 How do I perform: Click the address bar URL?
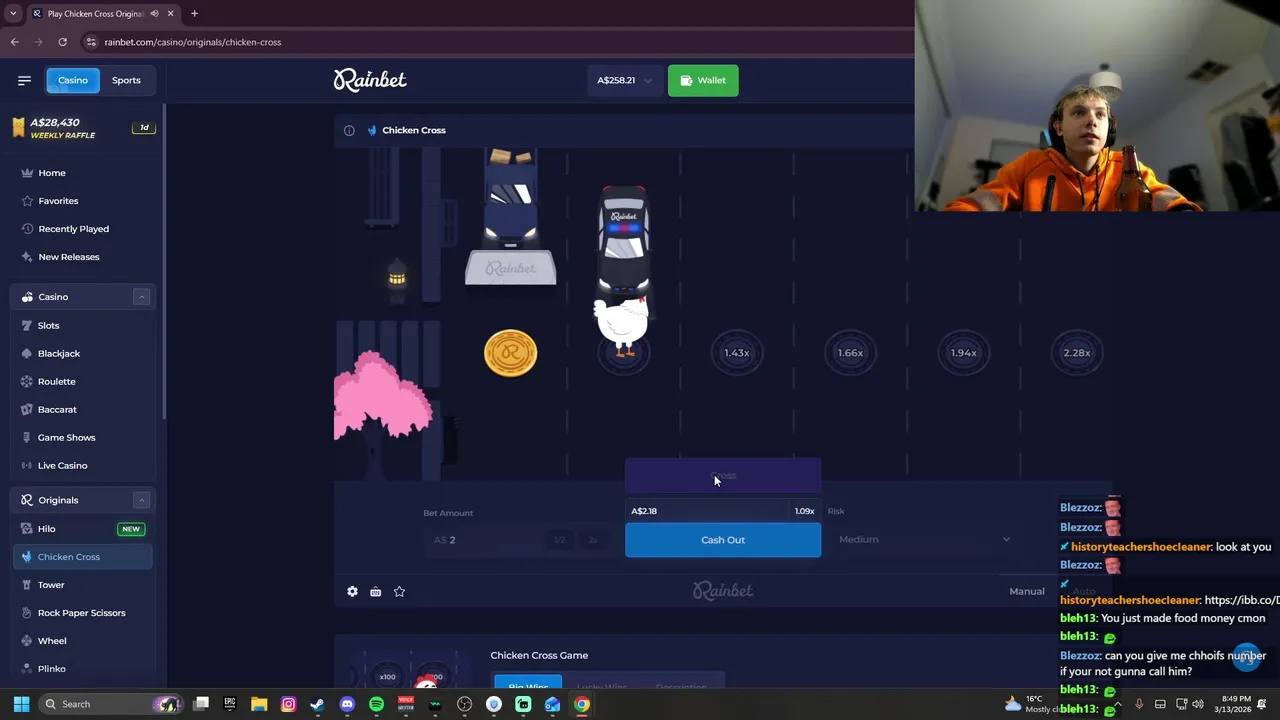(x=192, y=42)
